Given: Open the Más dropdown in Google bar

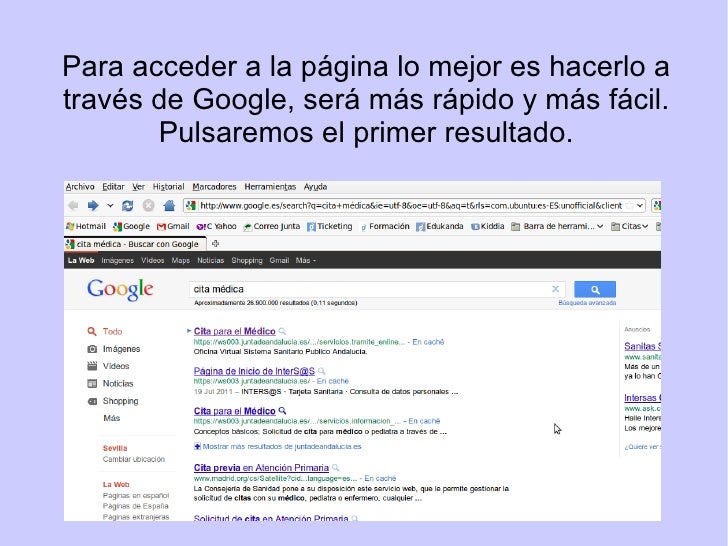Looking at the screenshot, I should pos(306,260).
